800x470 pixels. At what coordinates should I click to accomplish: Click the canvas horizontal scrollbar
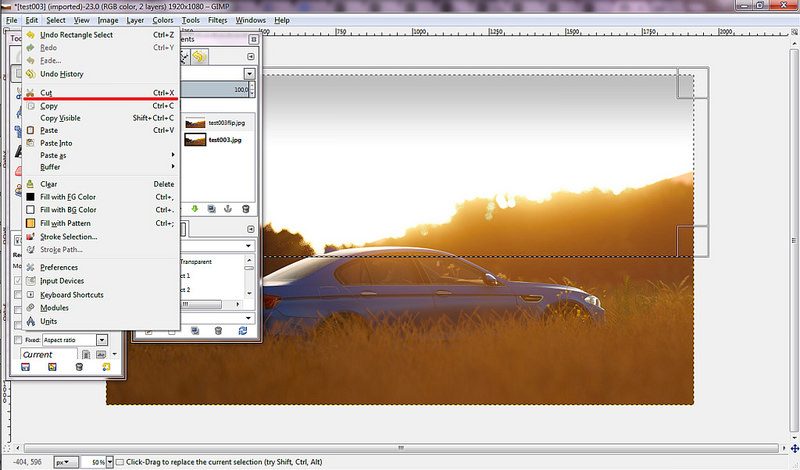401,448
